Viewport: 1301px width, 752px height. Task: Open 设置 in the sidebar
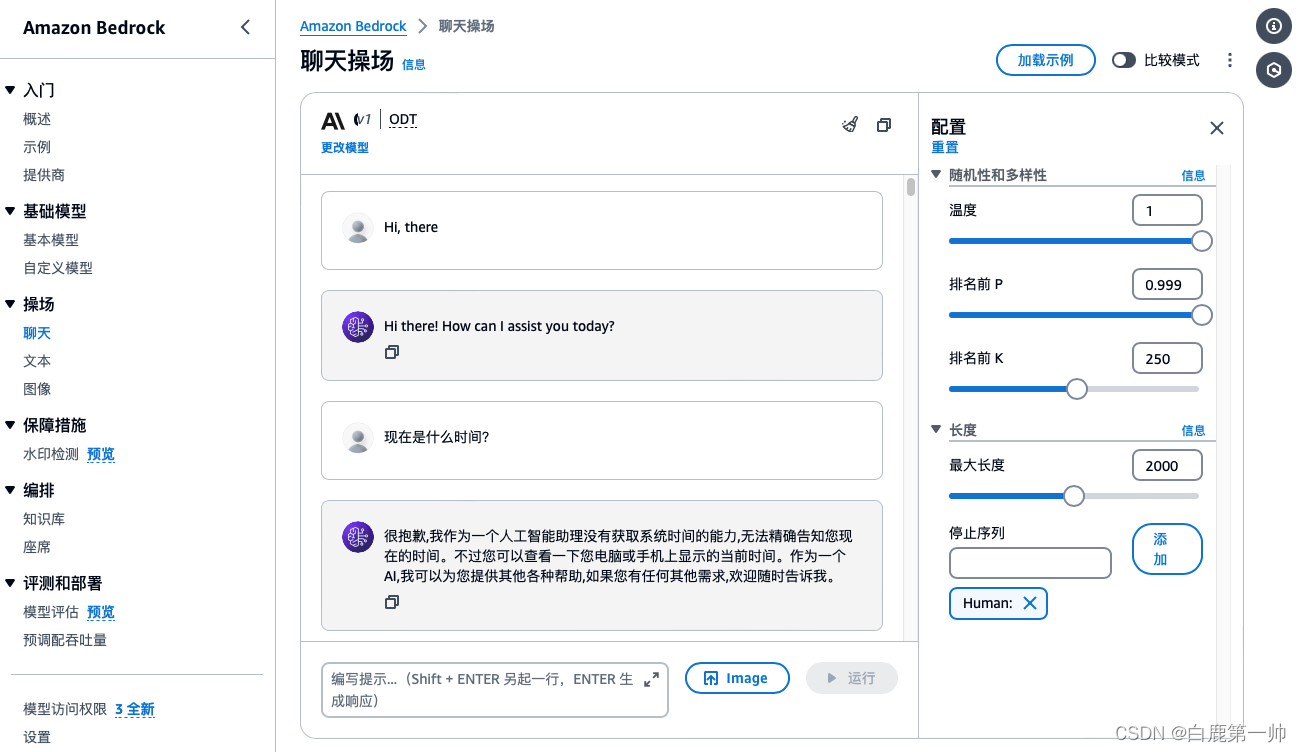(x=37, y=737)
